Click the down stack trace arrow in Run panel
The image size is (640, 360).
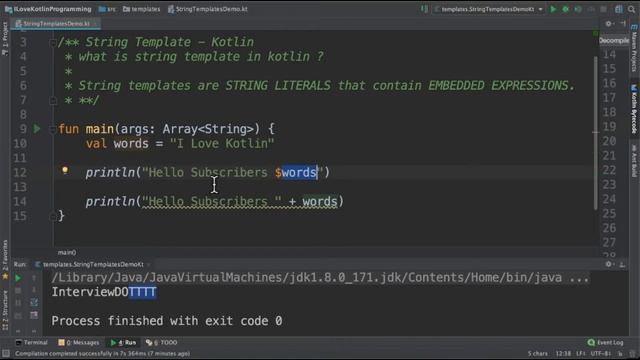tap(34, 290)
